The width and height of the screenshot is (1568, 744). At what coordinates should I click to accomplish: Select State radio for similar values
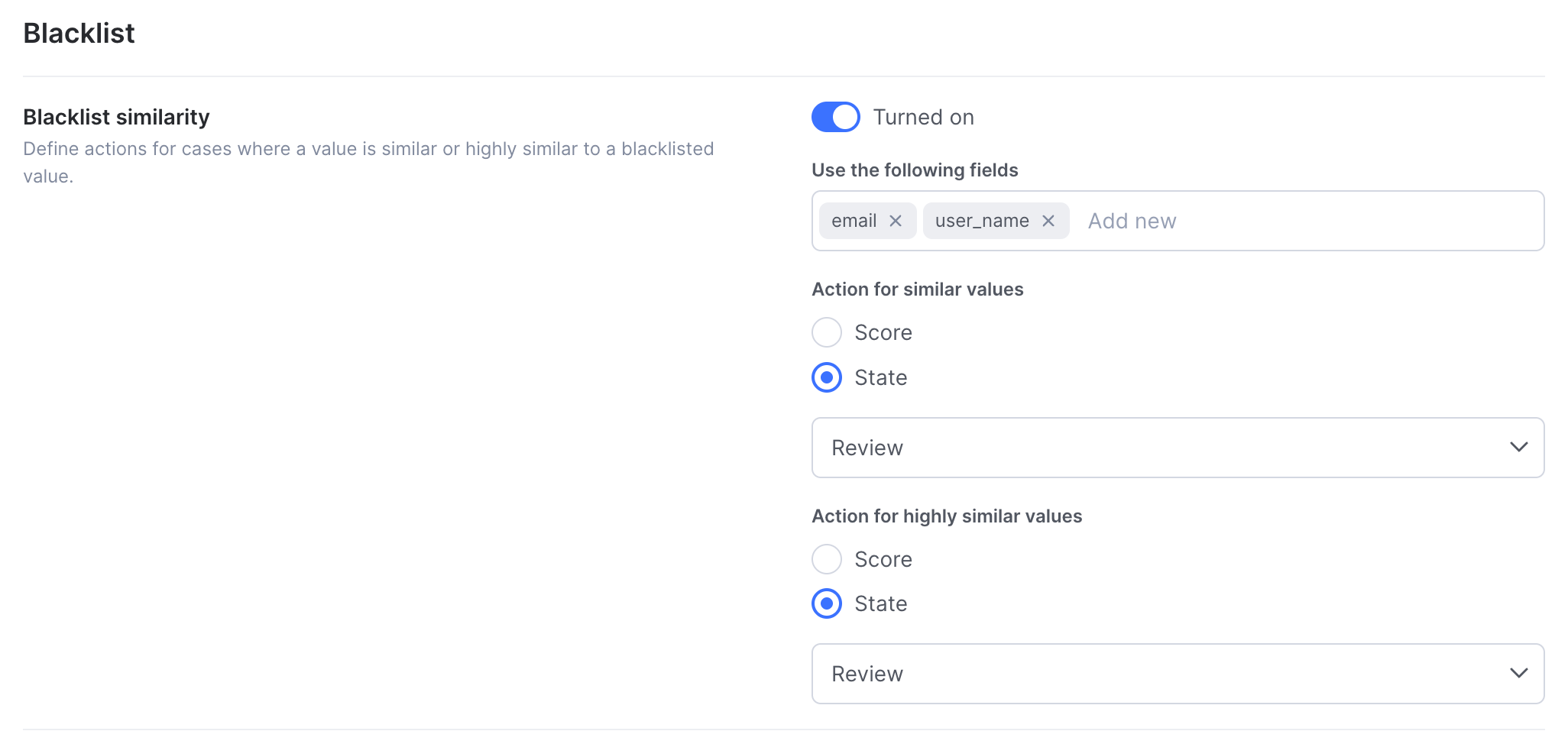point(827,377)
